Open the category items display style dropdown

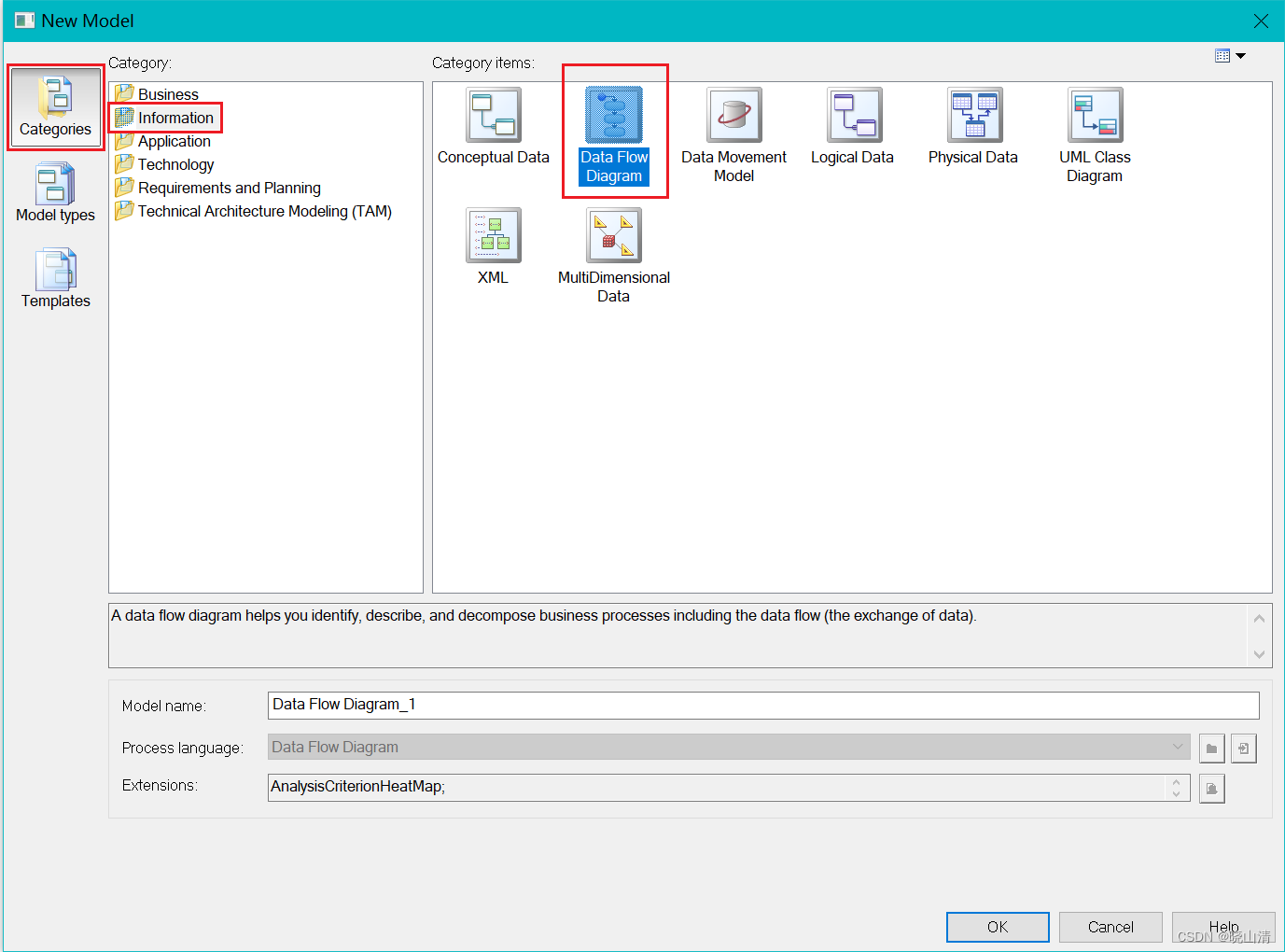click(1230, 55)
